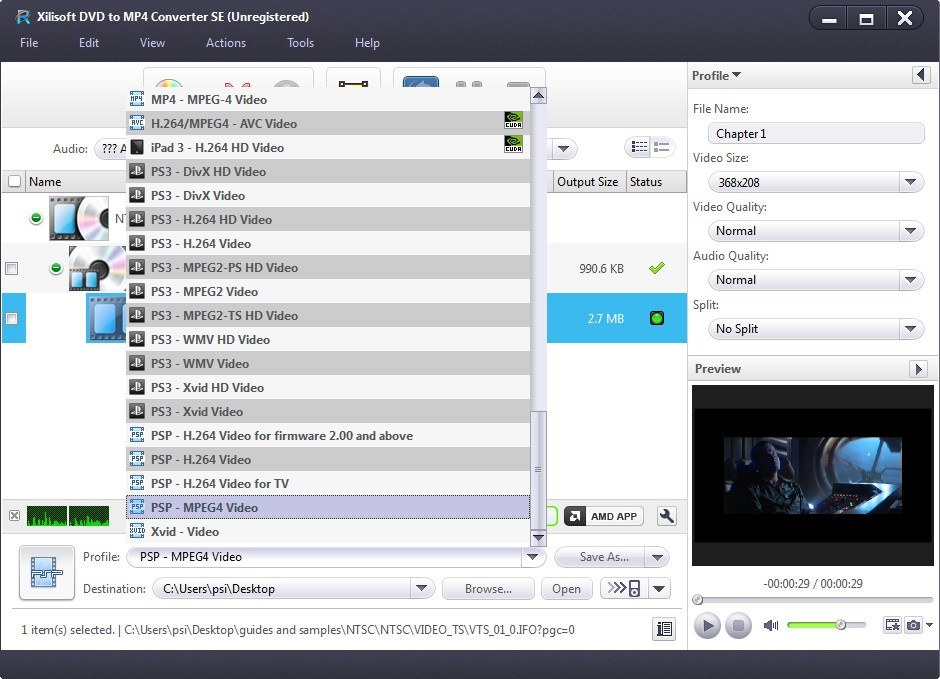Collapse the Profile side panel arrow
940x679 pixels.
point(921,76)
